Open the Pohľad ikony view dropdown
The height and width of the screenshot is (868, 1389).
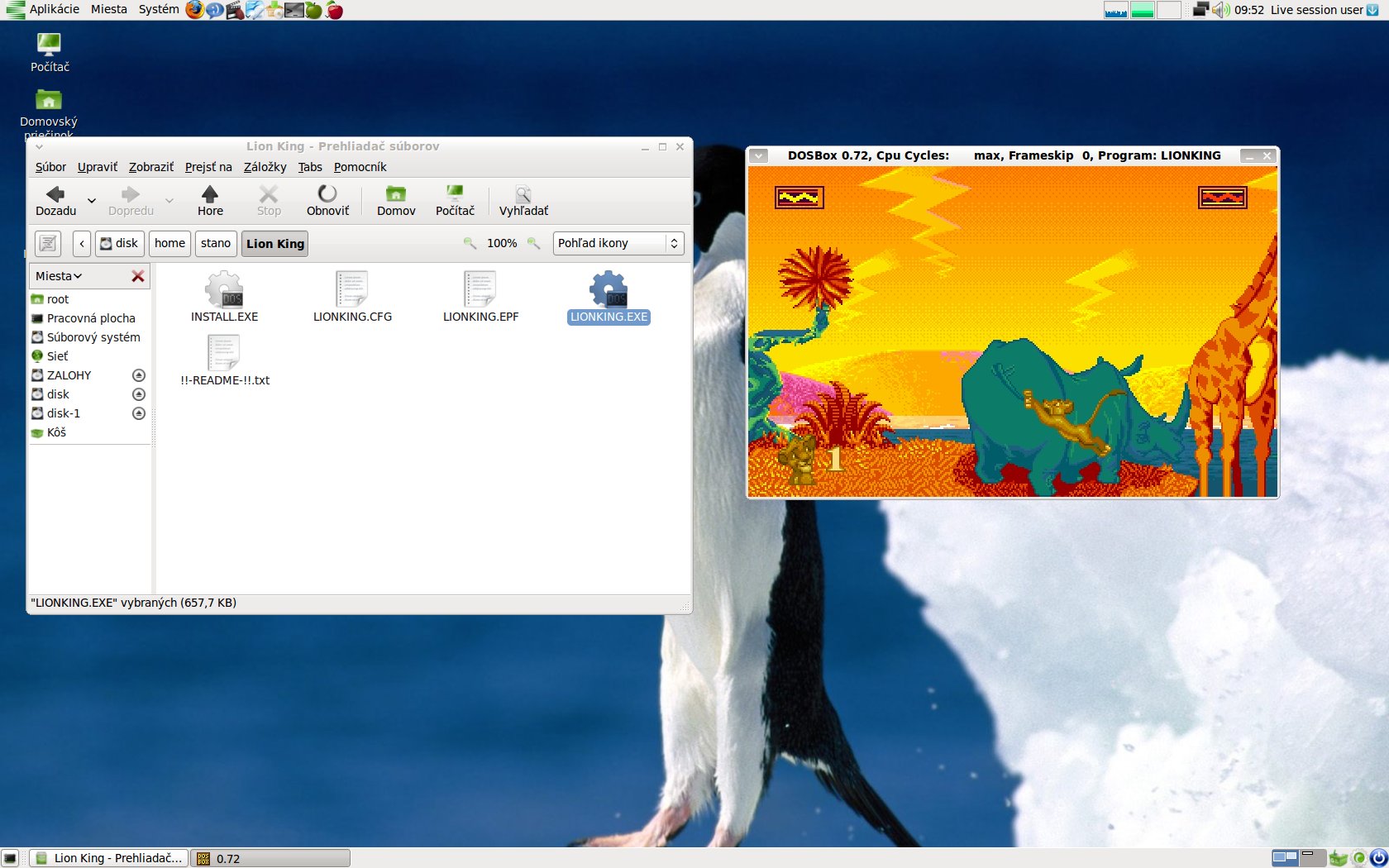click(x=618, y=243)
